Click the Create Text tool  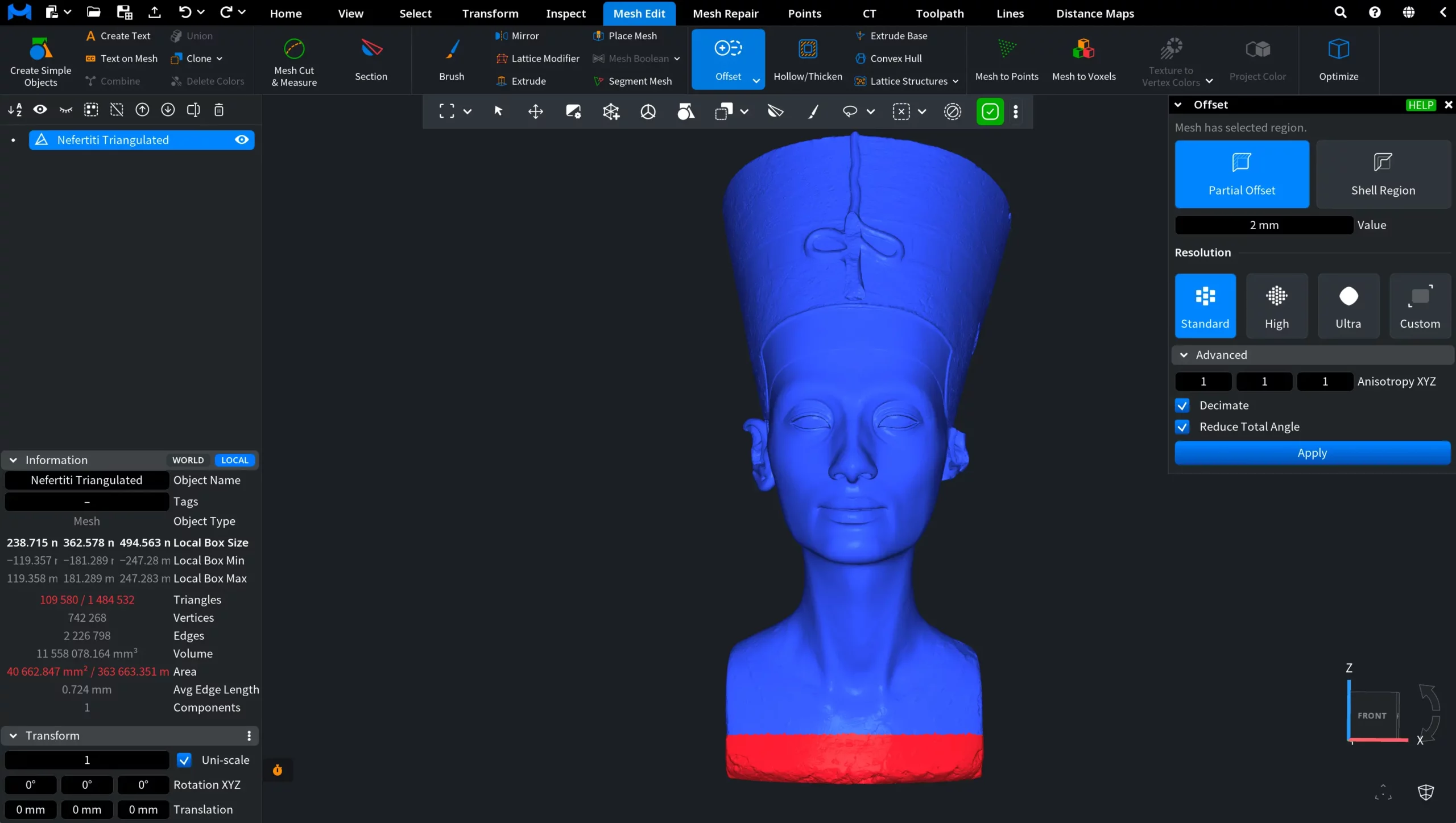tap(118, 36)
